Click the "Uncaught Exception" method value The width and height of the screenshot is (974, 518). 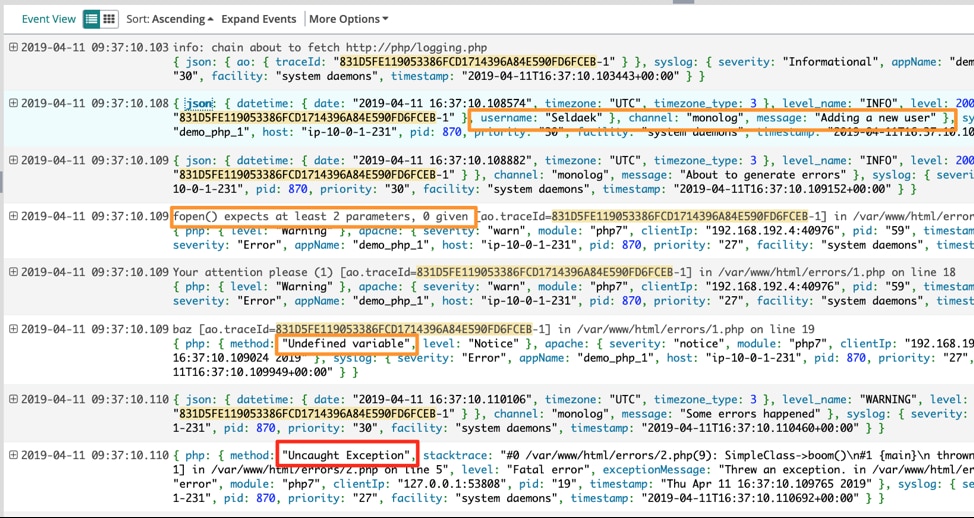coord(347,455)
